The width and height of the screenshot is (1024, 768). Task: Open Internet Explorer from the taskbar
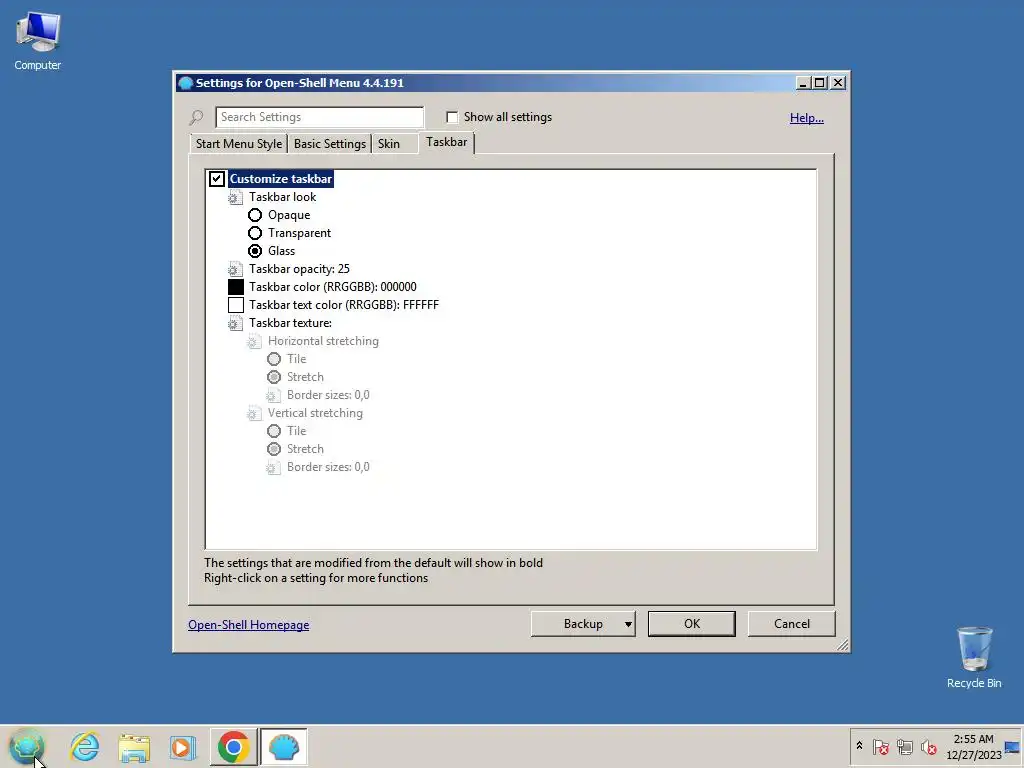coord(85,746)
